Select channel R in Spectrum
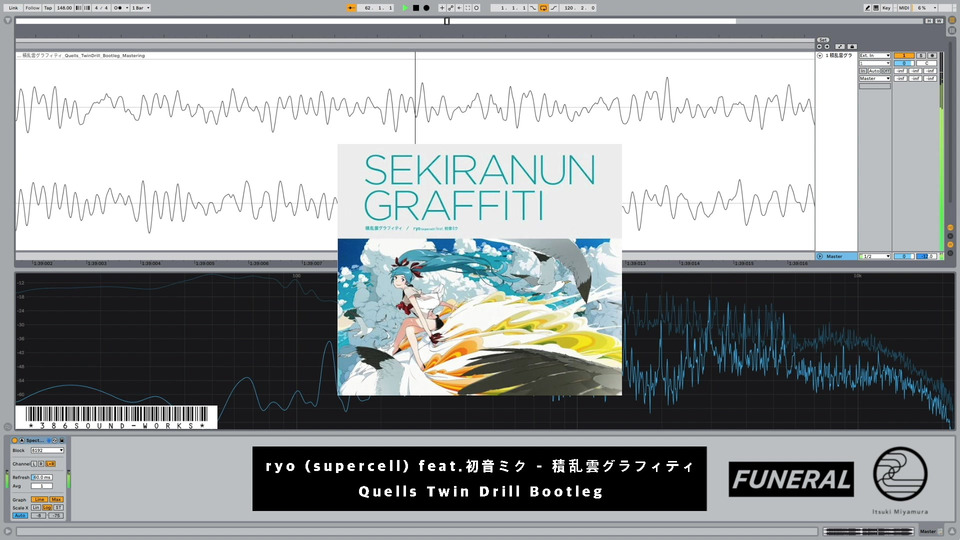This screenshot has height=540, width=960. [41, 464]
